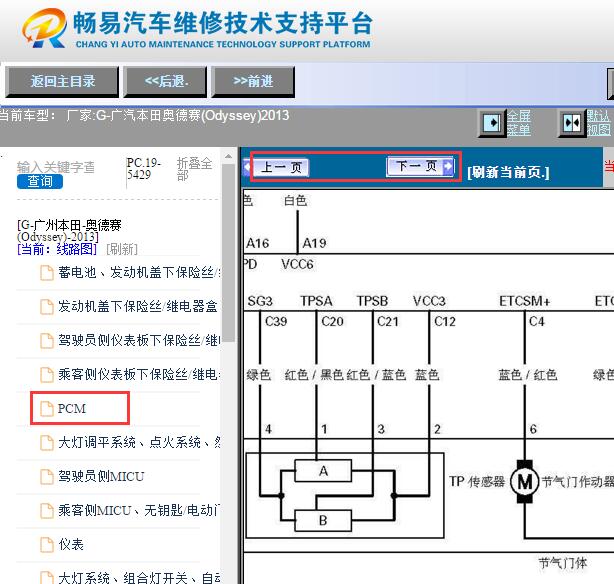This screenshot has height=584, width=614.
Task: Click the throttle motor M symbol
Action: pyautogui.click(x=525, y=481)
